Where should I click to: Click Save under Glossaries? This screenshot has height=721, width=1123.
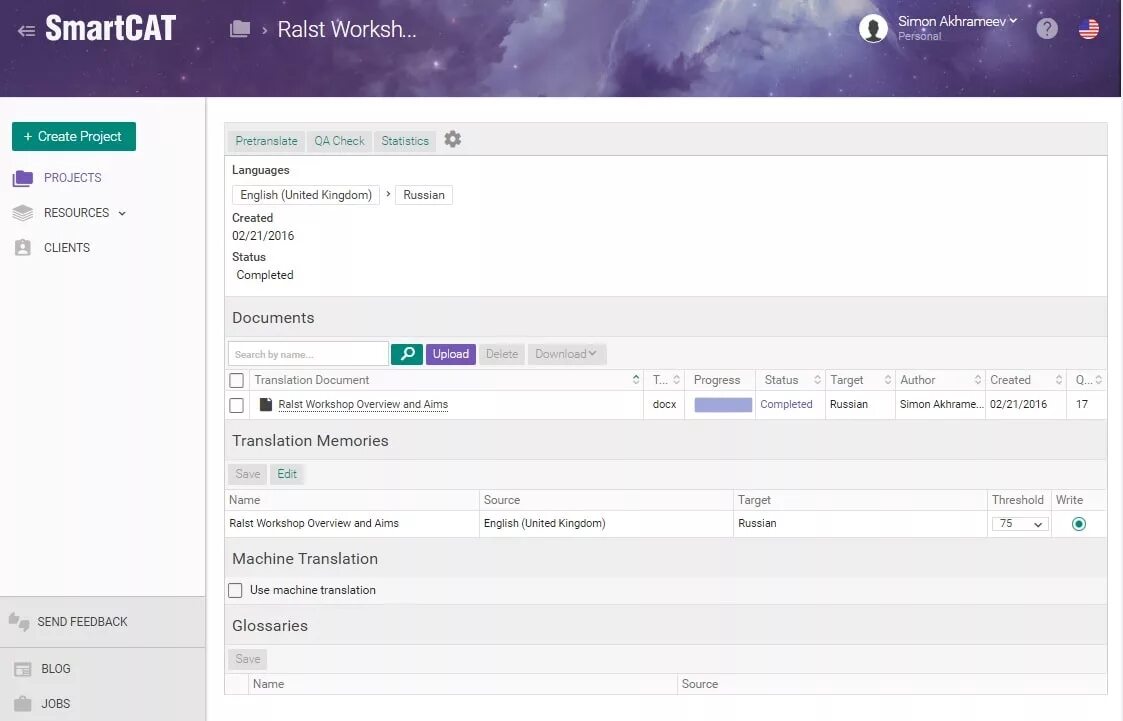point(248,659)
